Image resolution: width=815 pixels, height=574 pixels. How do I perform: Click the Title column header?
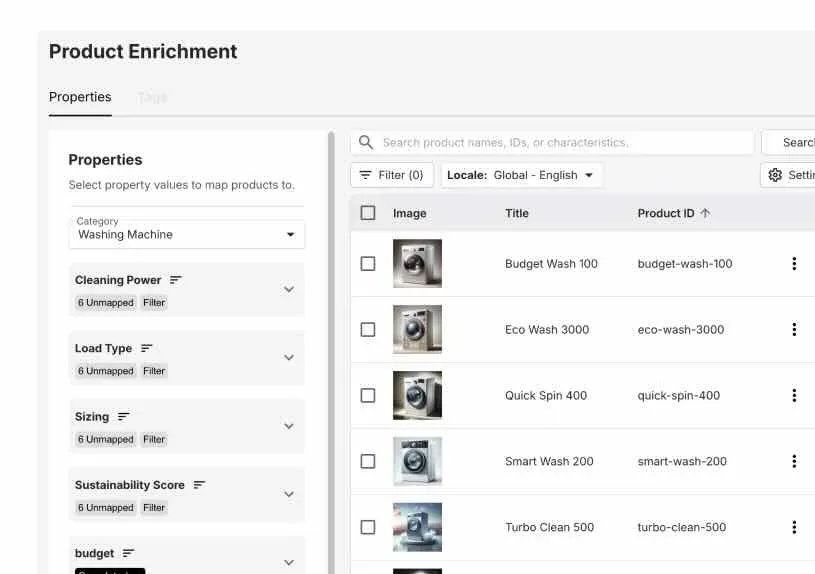pyautogui.click(x=517, y=213)
